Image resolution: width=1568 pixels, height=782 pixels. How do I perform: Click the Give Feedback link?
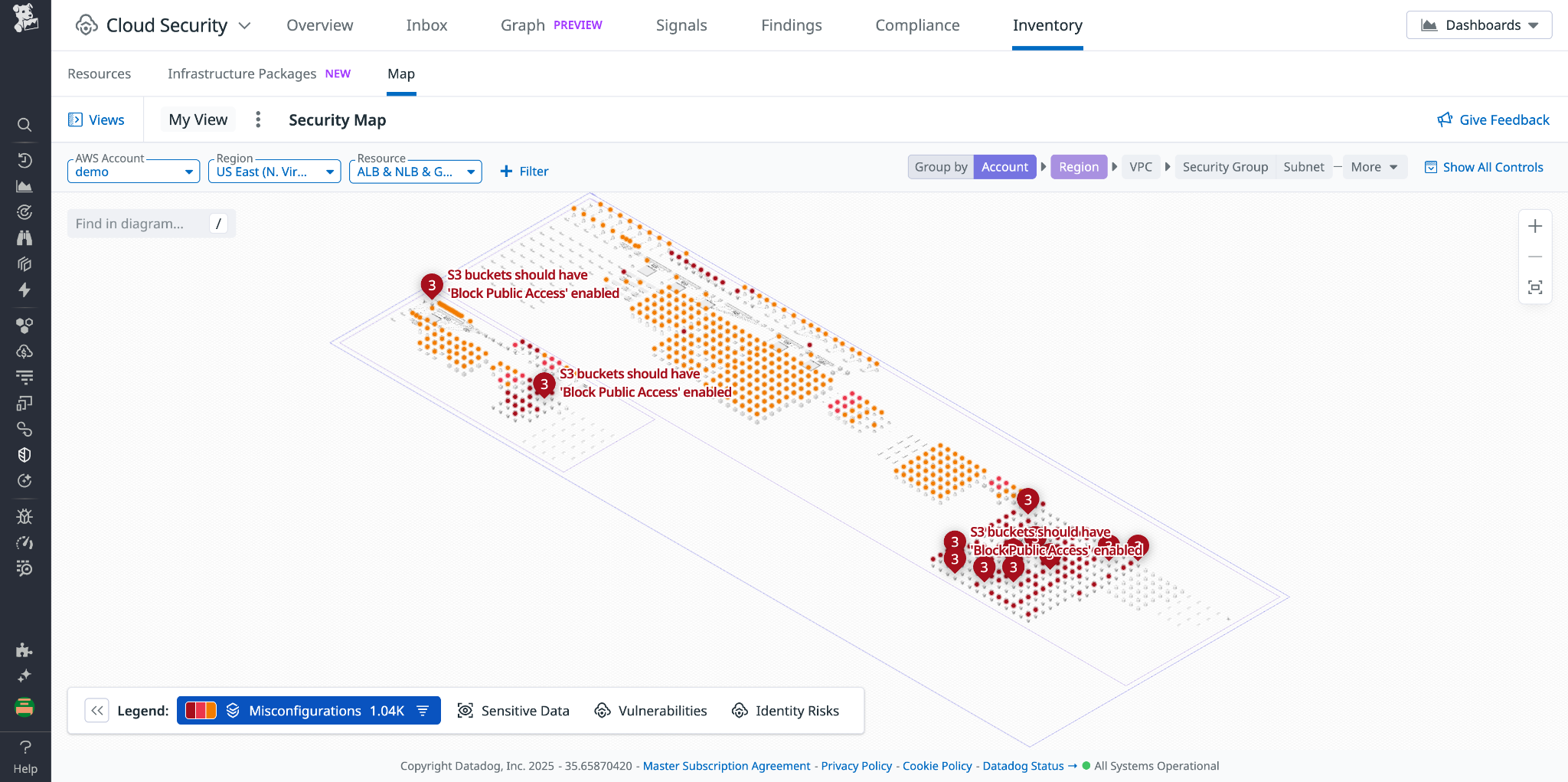[1492, 119]
